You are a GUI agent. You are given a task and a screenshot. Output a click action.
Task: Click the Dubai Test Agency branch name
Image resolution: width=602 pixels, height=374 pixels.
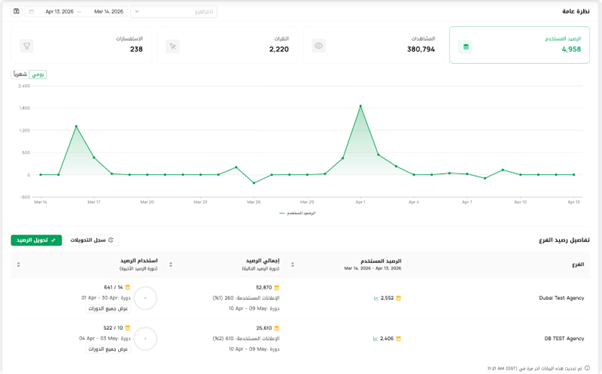[561, 298]
